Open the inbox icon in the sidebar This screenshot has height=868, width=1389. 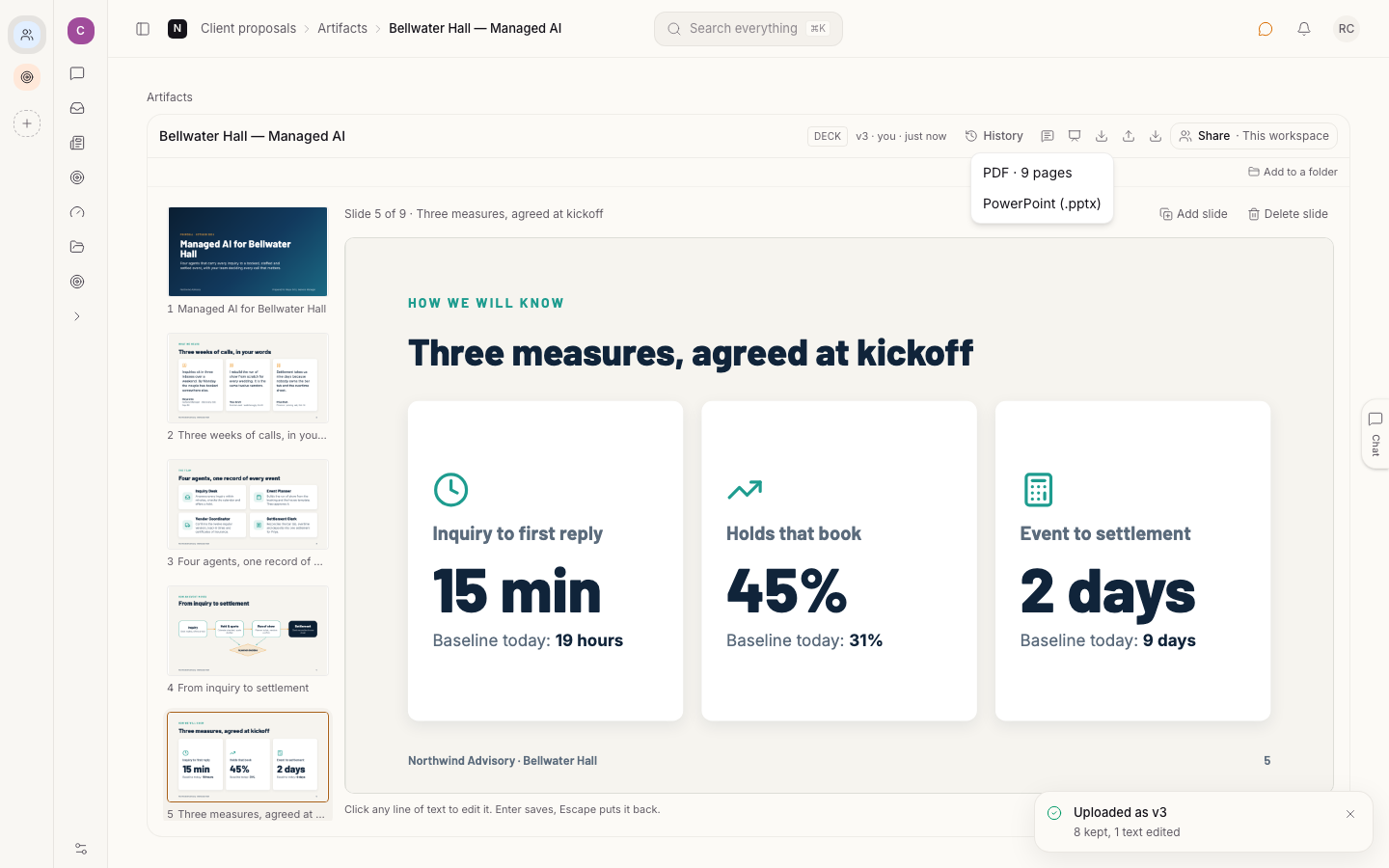point(77,108)
